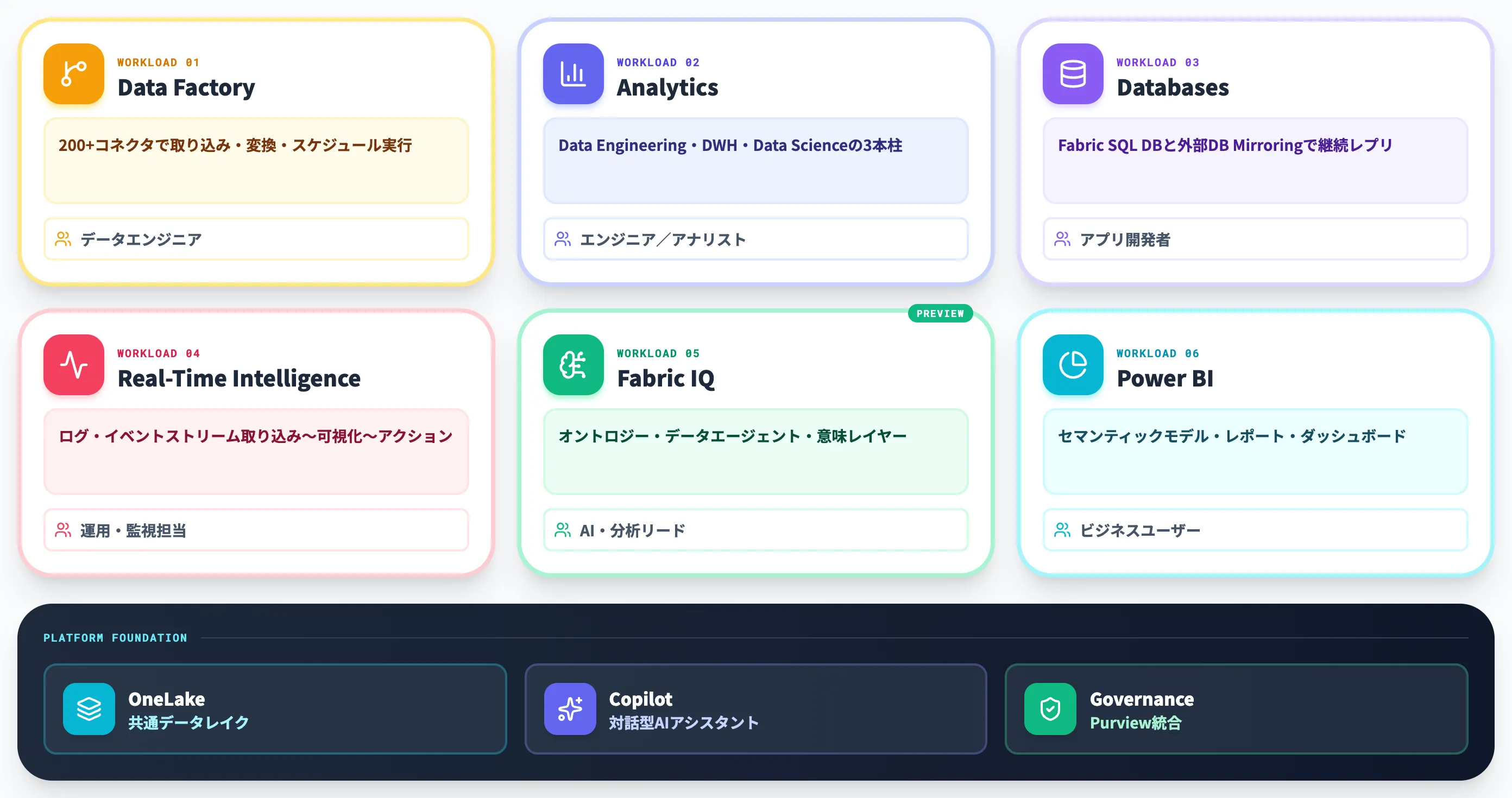This screenshot has width=1512, height=798.
Task: Click the 運用・監視担当 persona text
Action: pos(133,530)
